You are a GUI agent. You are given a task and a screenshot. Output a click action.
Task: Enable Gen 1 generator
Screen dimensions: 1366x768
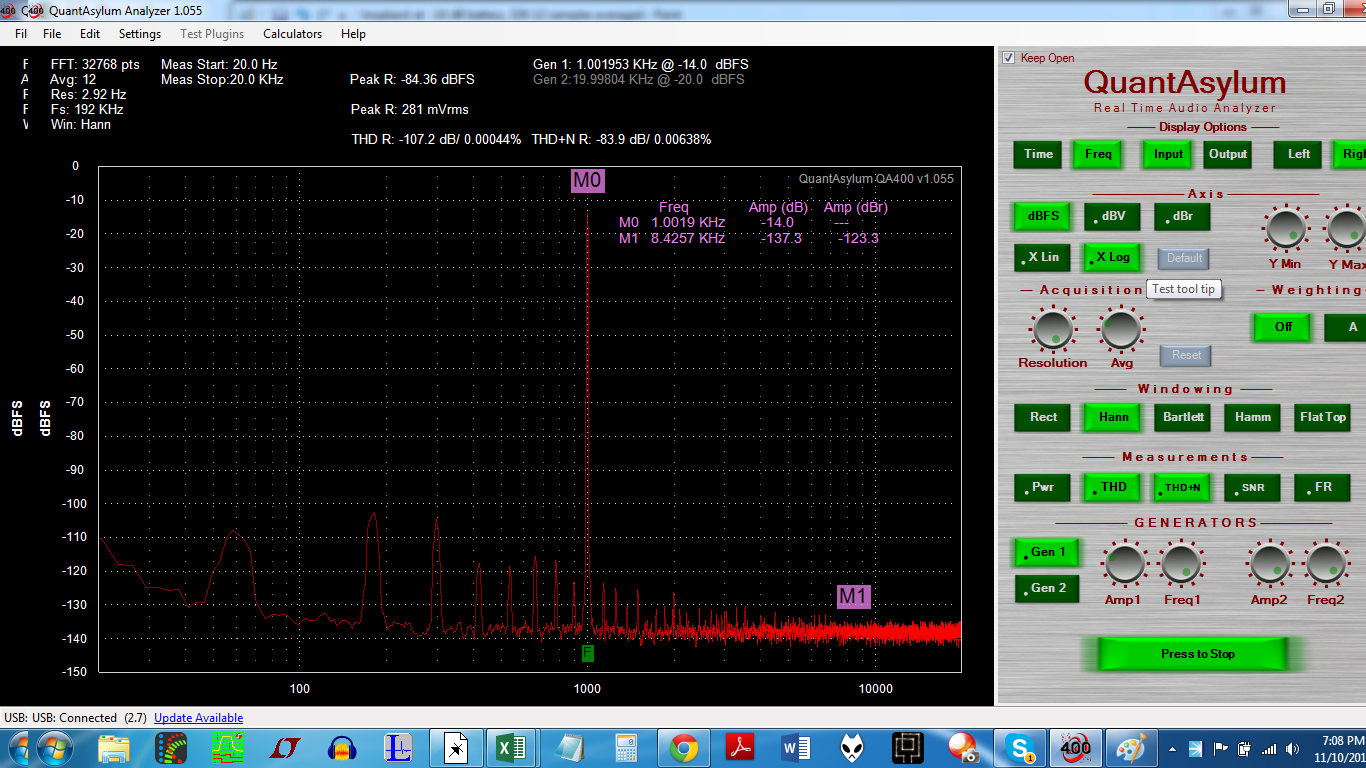(1047, 552)
